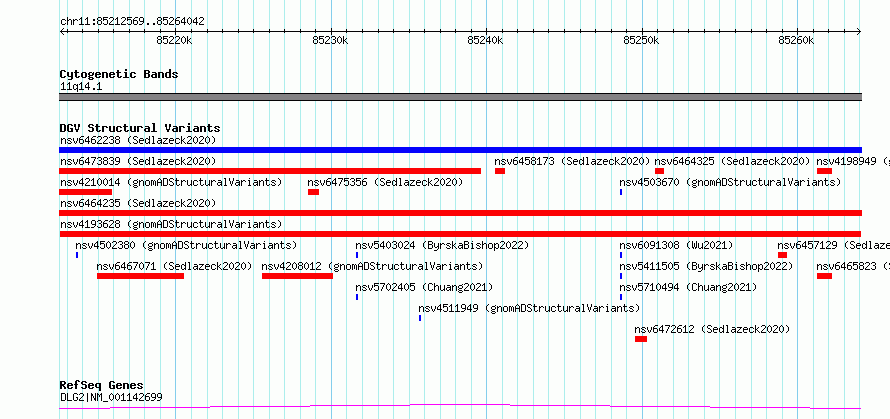Click the full-width red nsv6464235 bar

tap(460, 213)
